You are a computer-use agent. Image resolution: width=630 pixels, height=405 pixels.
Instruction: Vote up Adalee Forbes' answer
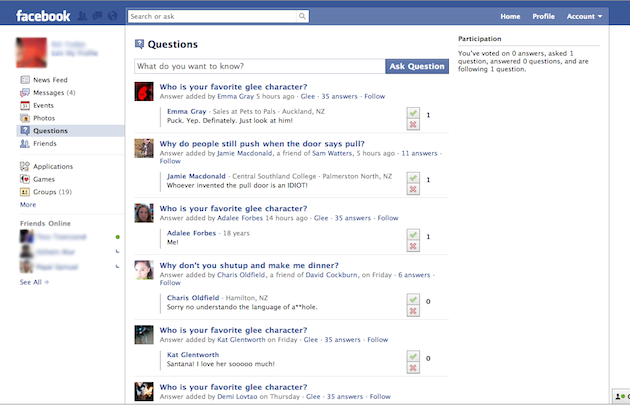point(413,235)
